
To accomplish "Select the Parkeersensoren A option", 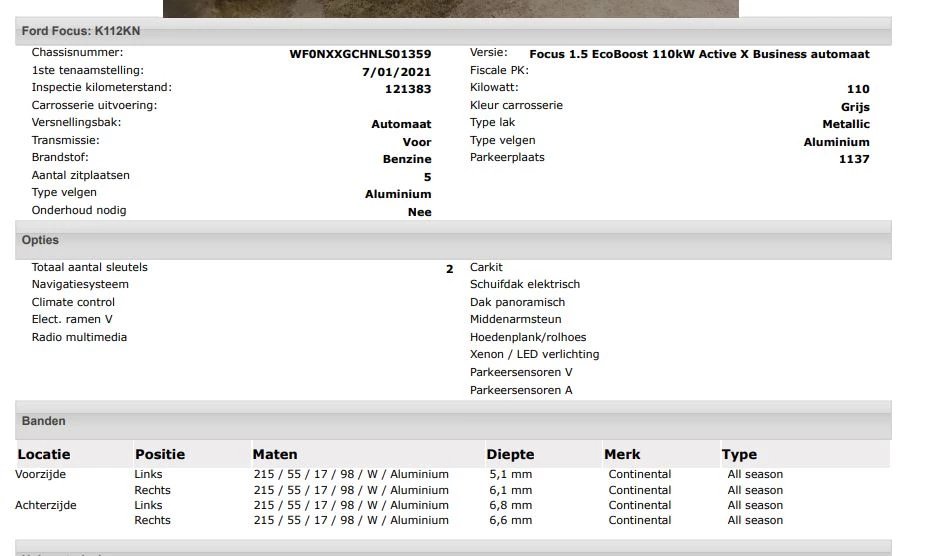I will pyautogui.click(x=521, y=390).
